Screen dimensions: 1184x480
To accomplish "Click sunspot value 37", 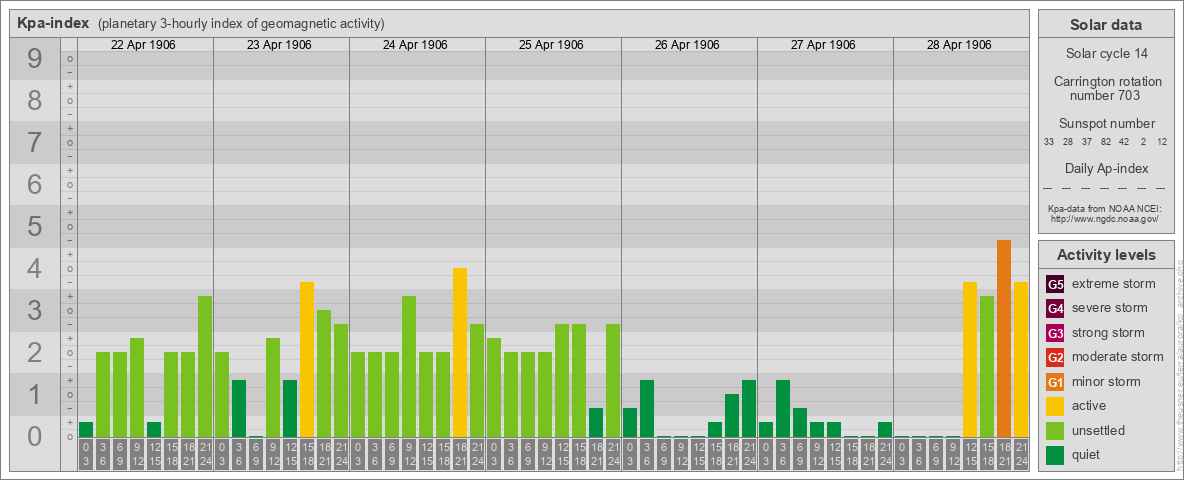I will coord(1087,142).
